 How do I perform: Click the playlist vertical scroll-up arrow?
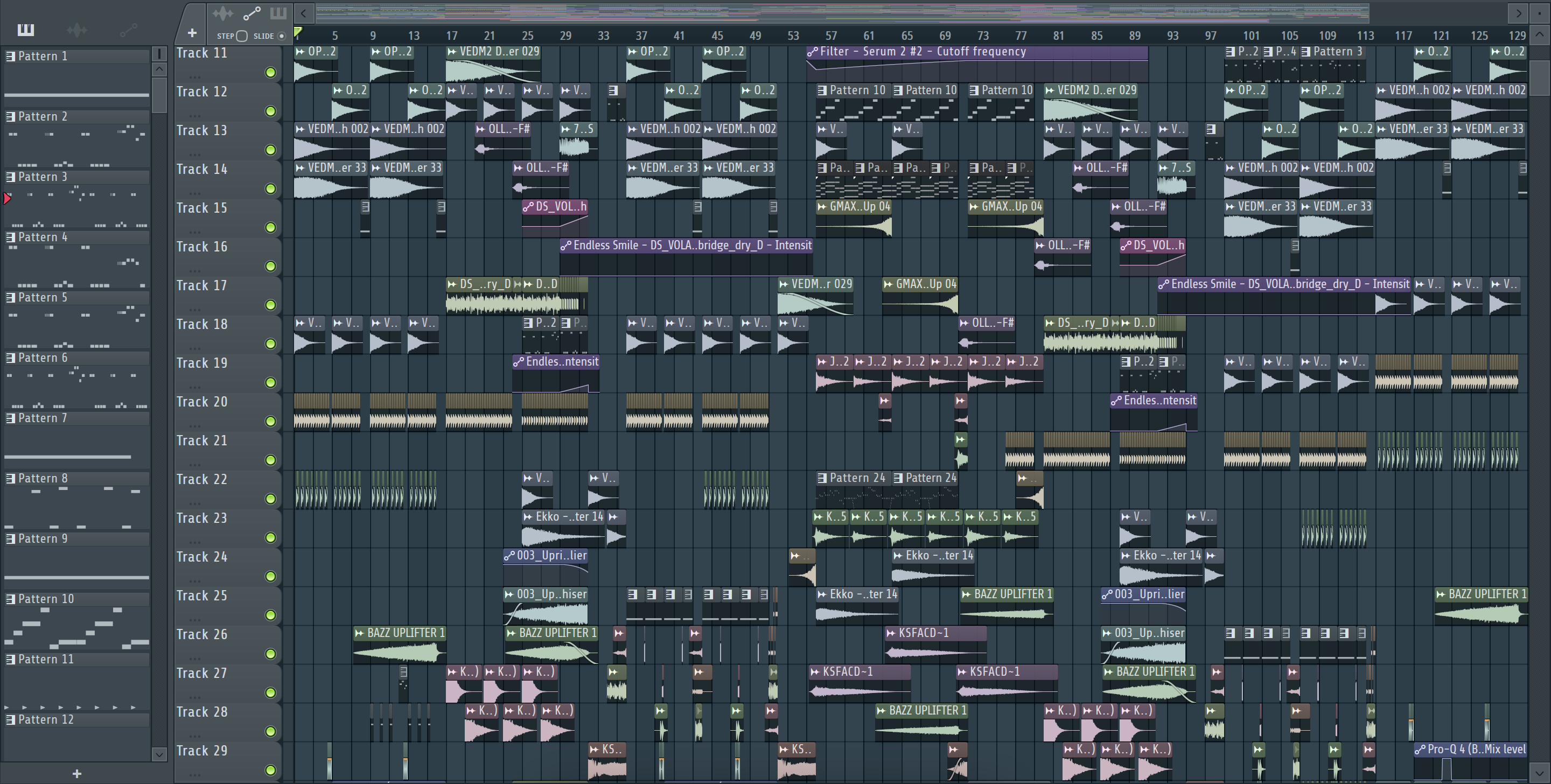[1539, 34]
